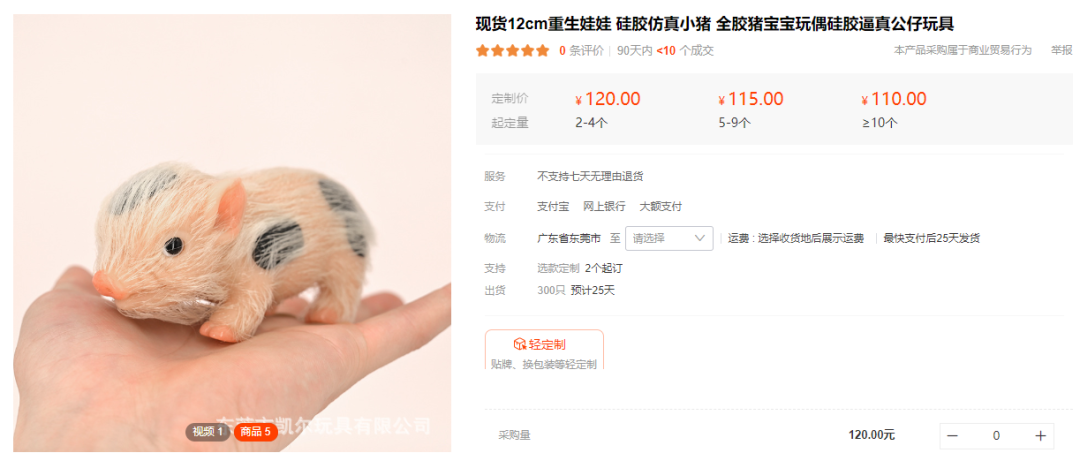
Task: Click the dropdown chevron arrow in 请选择
Action: tap(700, 238)
